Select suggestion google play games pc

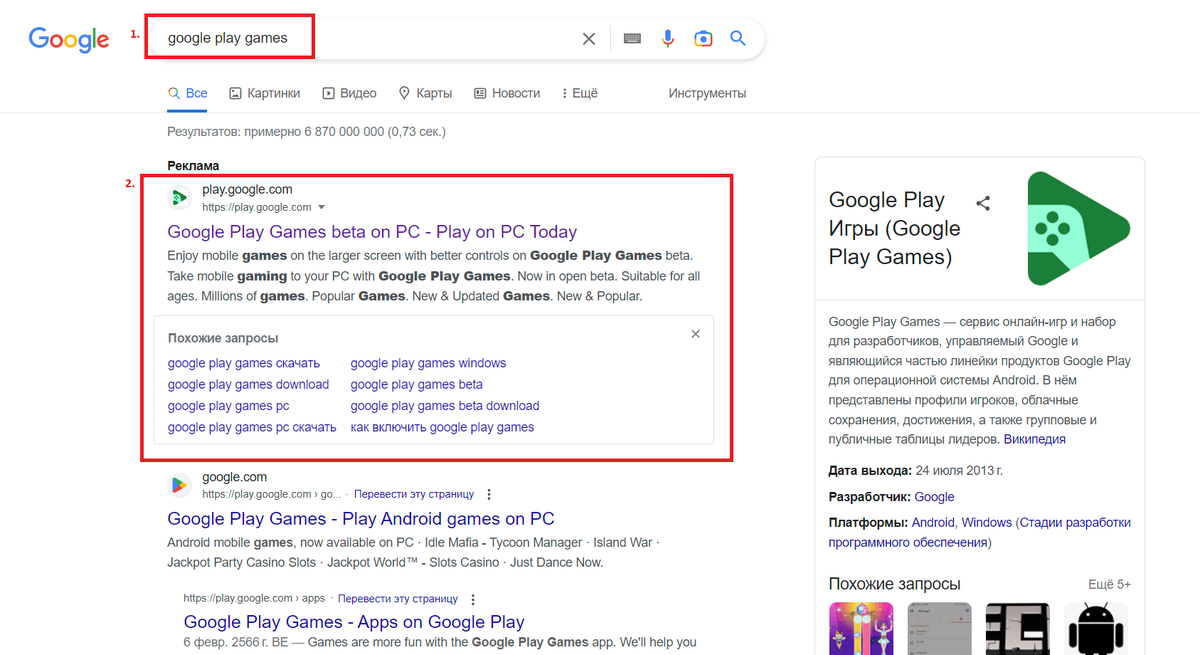(x=228, y=406)
